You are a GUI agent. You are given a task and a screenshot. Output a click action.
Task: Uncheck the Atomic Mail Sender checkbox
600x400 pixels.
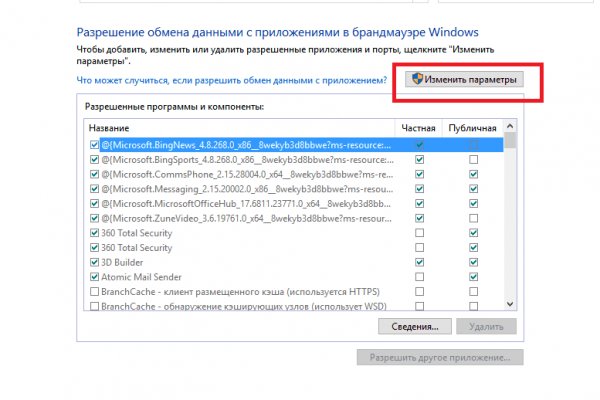[94, 277]
